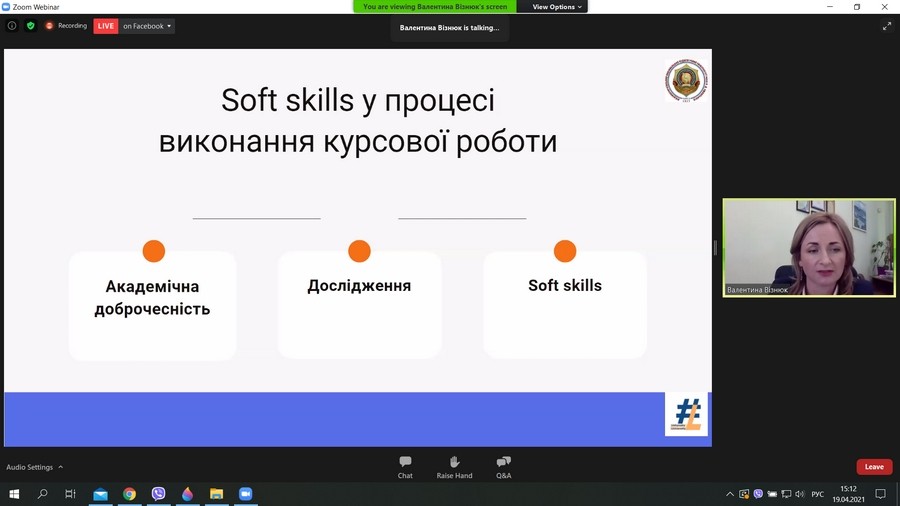Show hidden system tray icons

730,494
